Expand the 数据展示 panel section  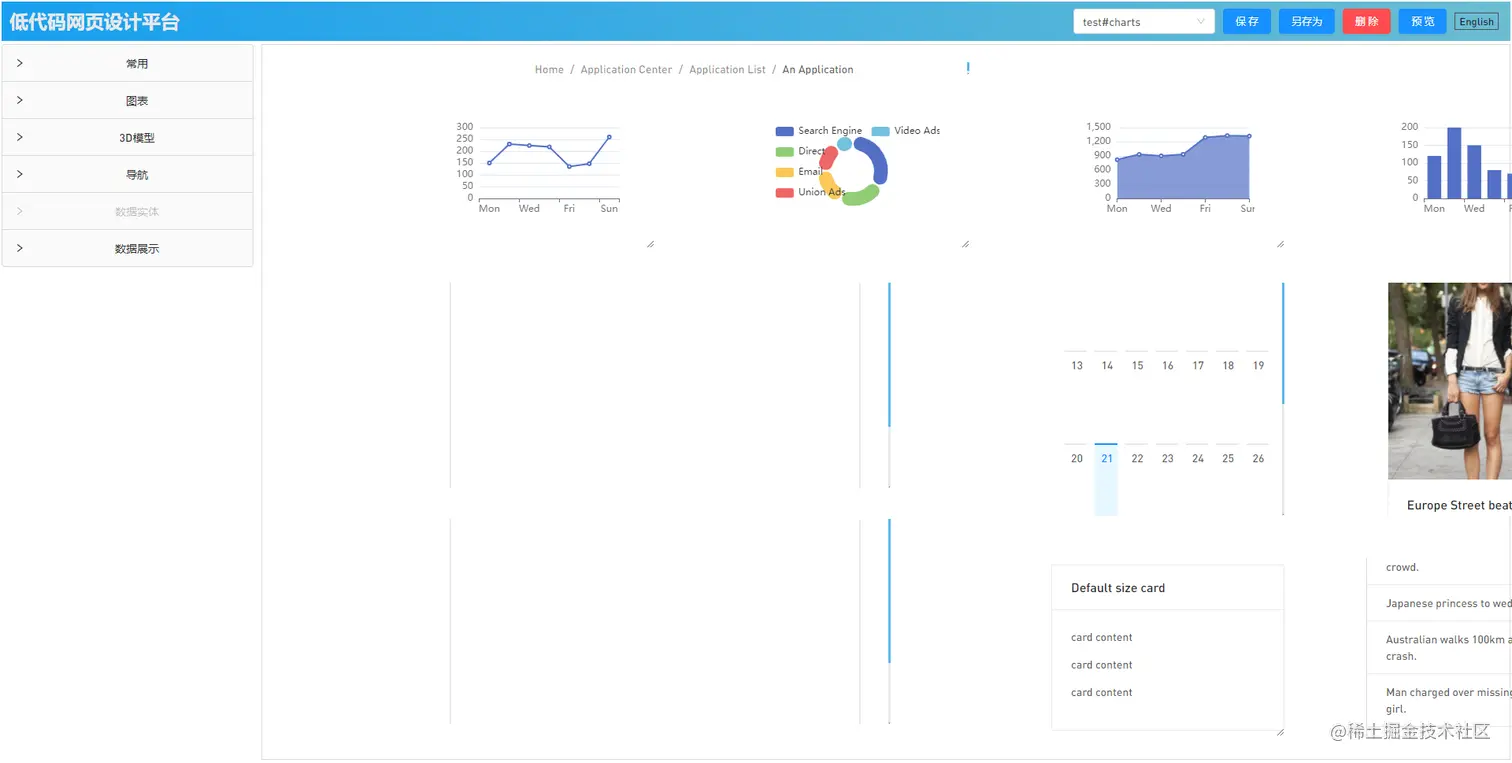click(127, 249)
